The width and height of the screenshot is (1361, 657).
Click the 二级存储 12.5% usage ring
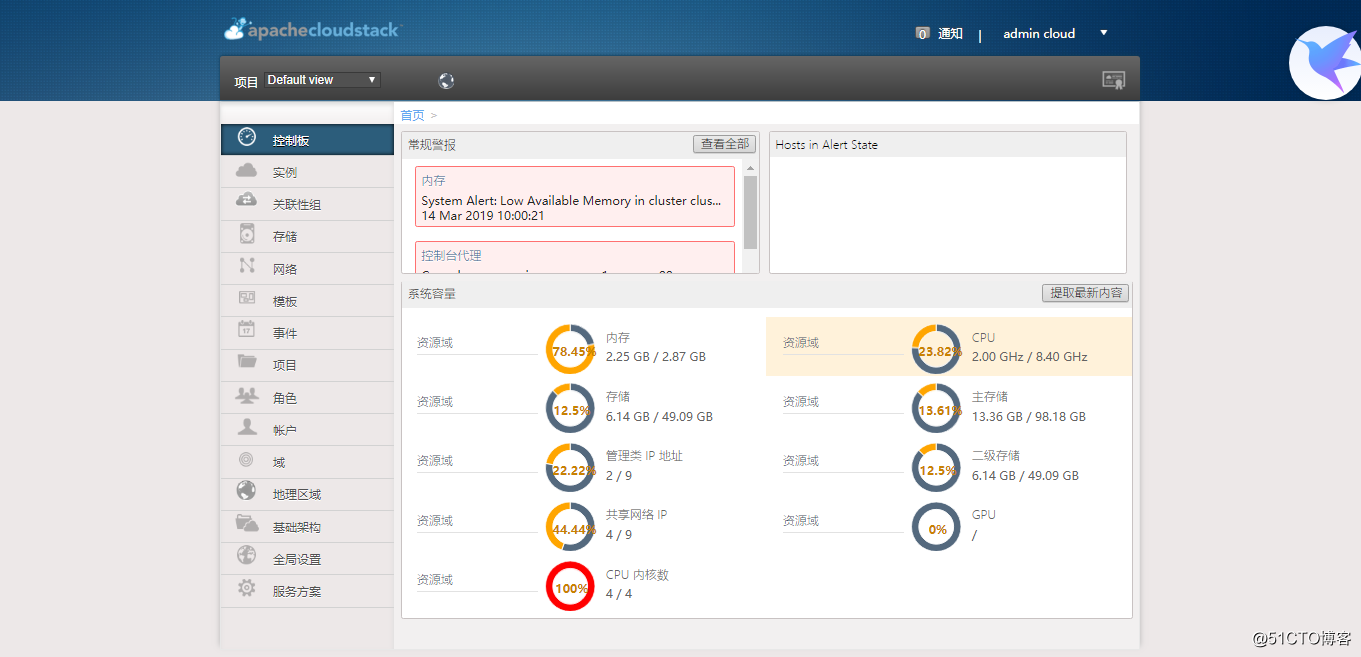(x=937, y=468)
